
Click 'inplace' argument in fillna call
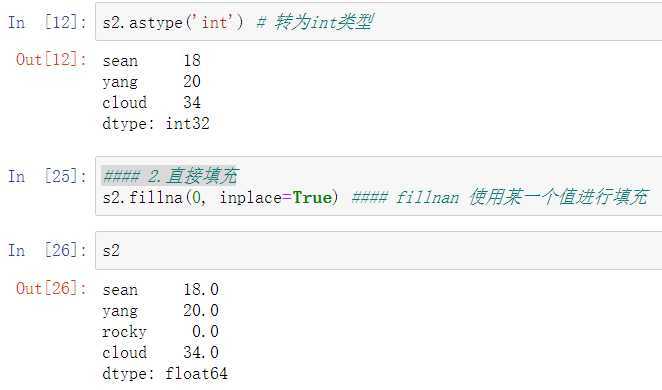(250, 198)
